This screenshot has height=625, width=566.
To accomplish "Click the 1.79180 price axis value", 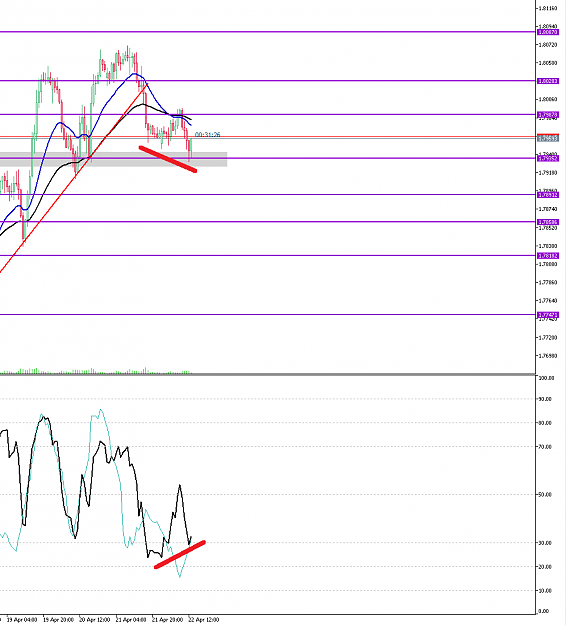I will pyautogui.click(x=548, y=173).
